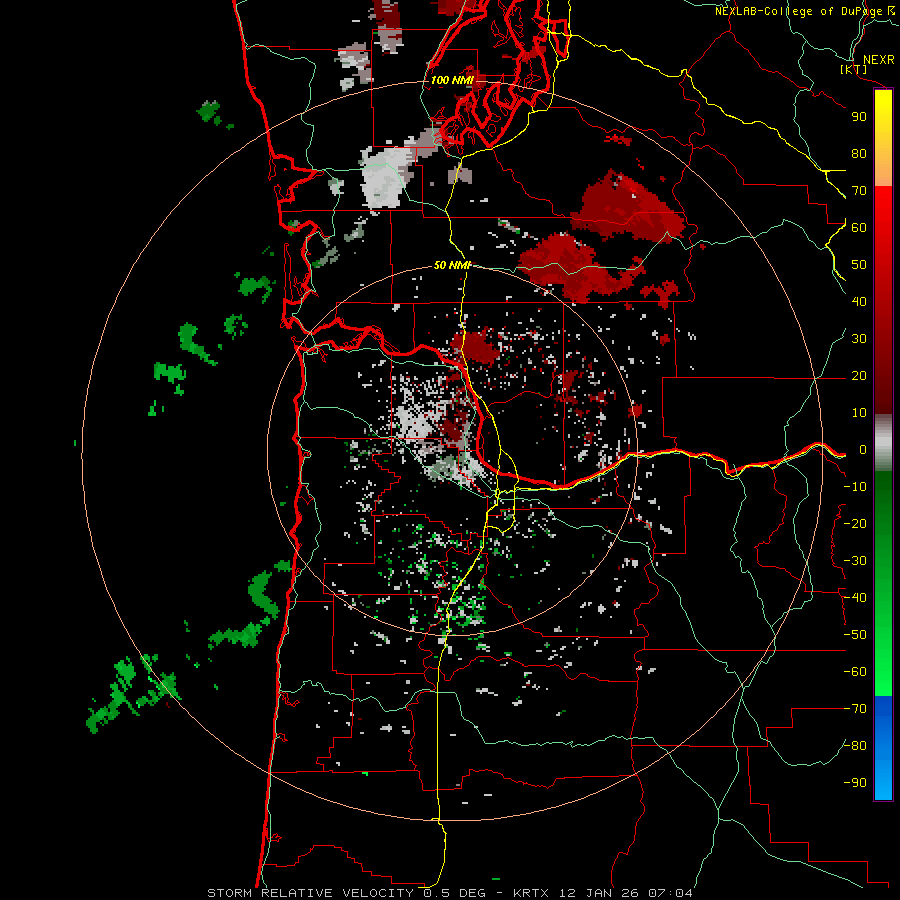Viewport: 900px width, 900px height.
Task: Click the 100 NMI range ring label
Action: (x=452, y=80)
